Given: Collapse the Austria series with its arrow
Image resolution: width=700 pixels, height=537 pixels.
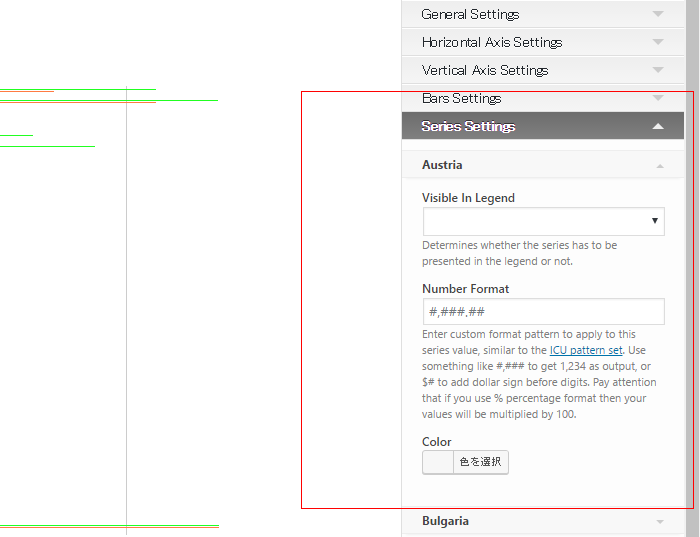Looking at the screenshot, I should [660, 166].
